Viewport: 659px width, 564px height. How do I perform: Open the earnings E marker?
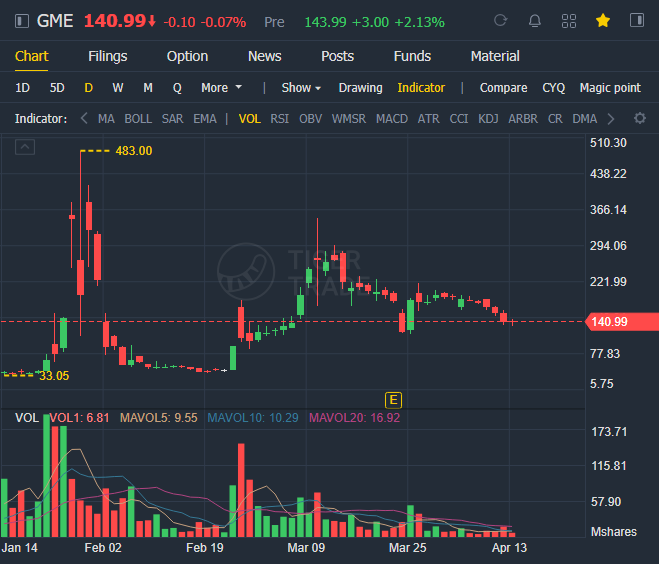pyautogui.click(x=393, y=400)
